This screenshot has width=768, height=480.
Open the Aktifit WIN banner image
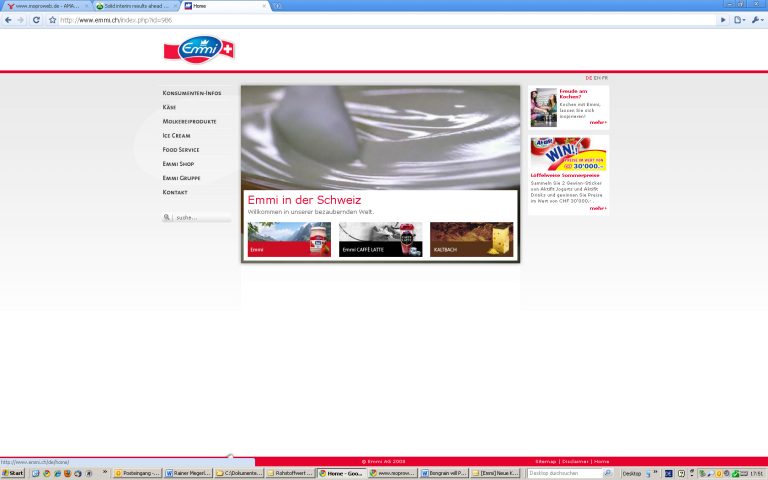coord(568,154)
